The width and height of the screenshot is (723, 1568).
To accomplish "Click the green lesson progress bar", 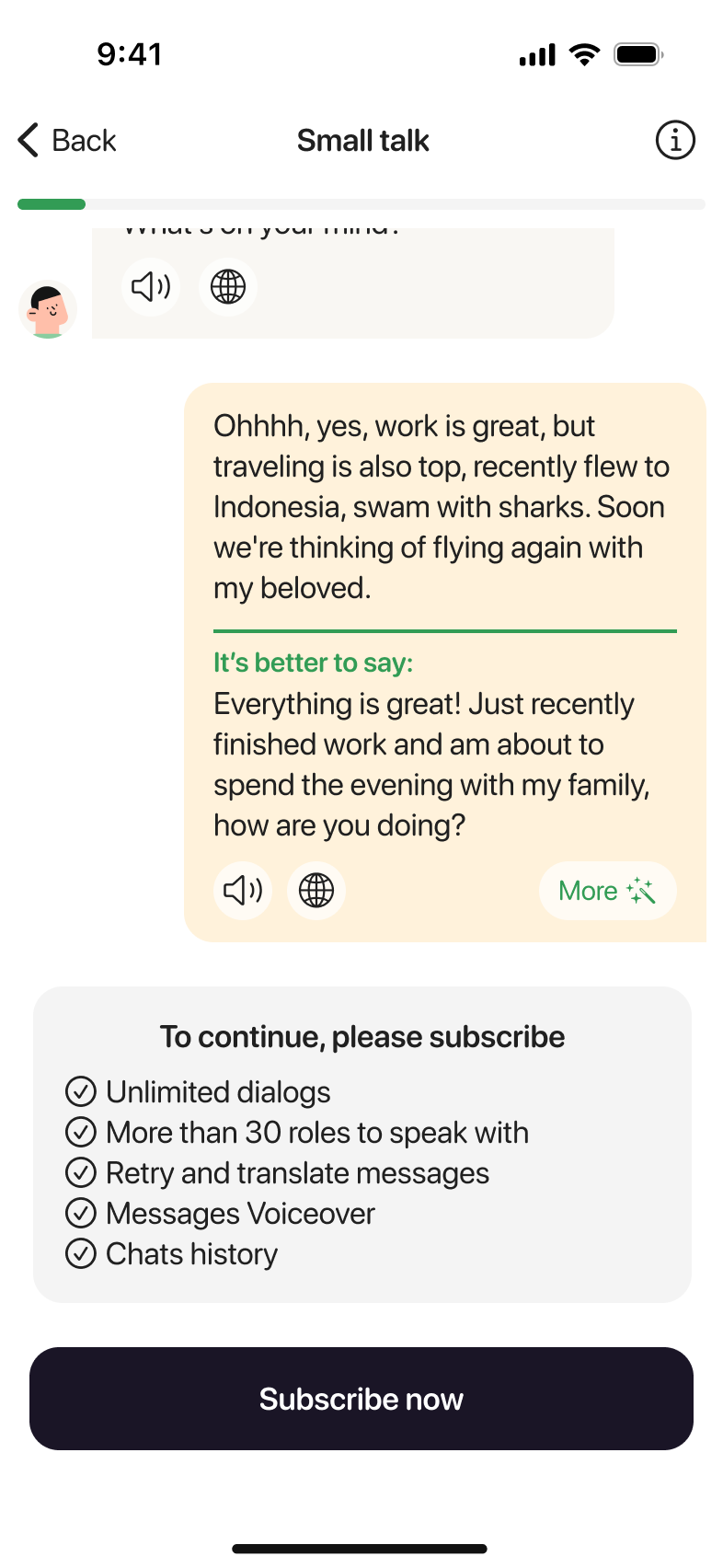I will point(52,204).
